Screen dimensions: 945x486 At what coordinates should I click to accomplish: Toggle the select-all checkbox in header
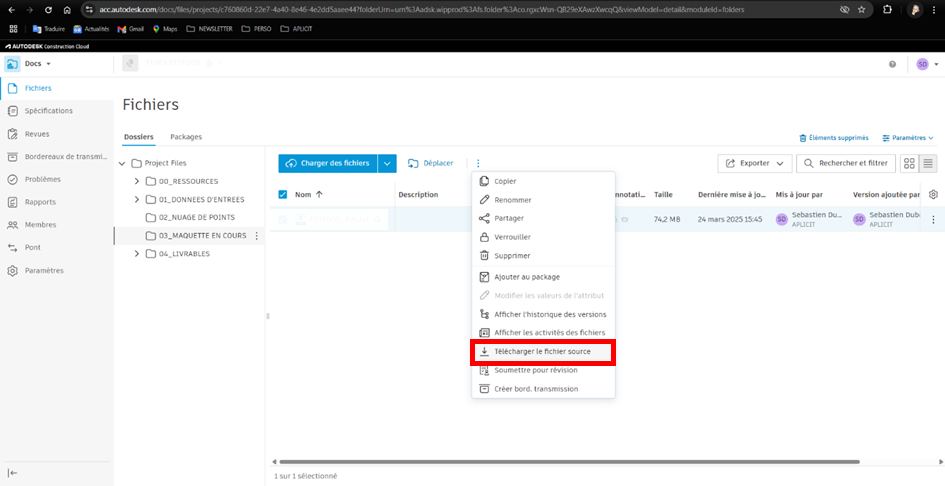pos(283,194)
